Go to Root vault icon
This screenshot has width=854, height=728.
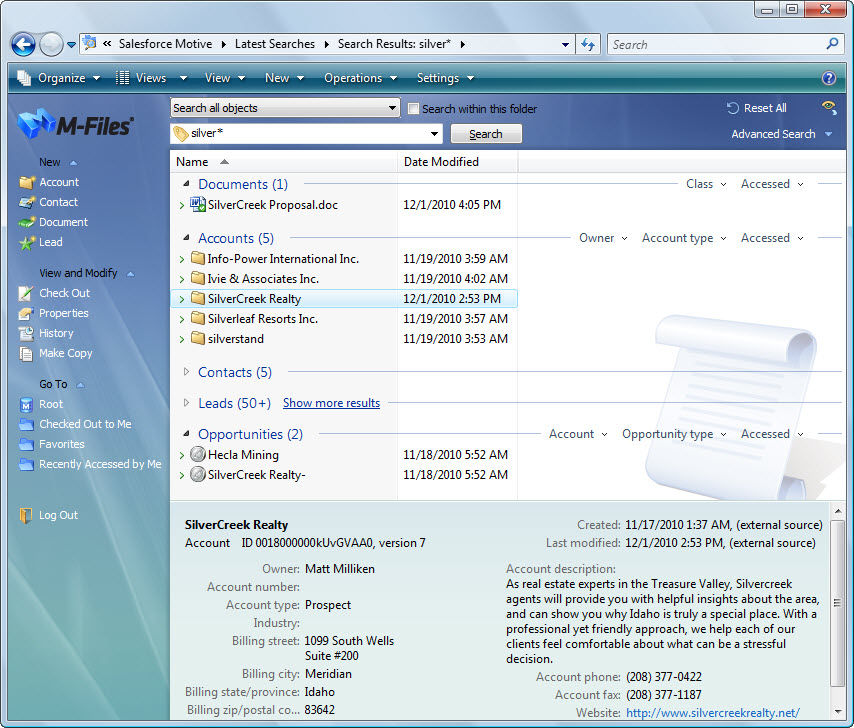click(x=26, y=405)
